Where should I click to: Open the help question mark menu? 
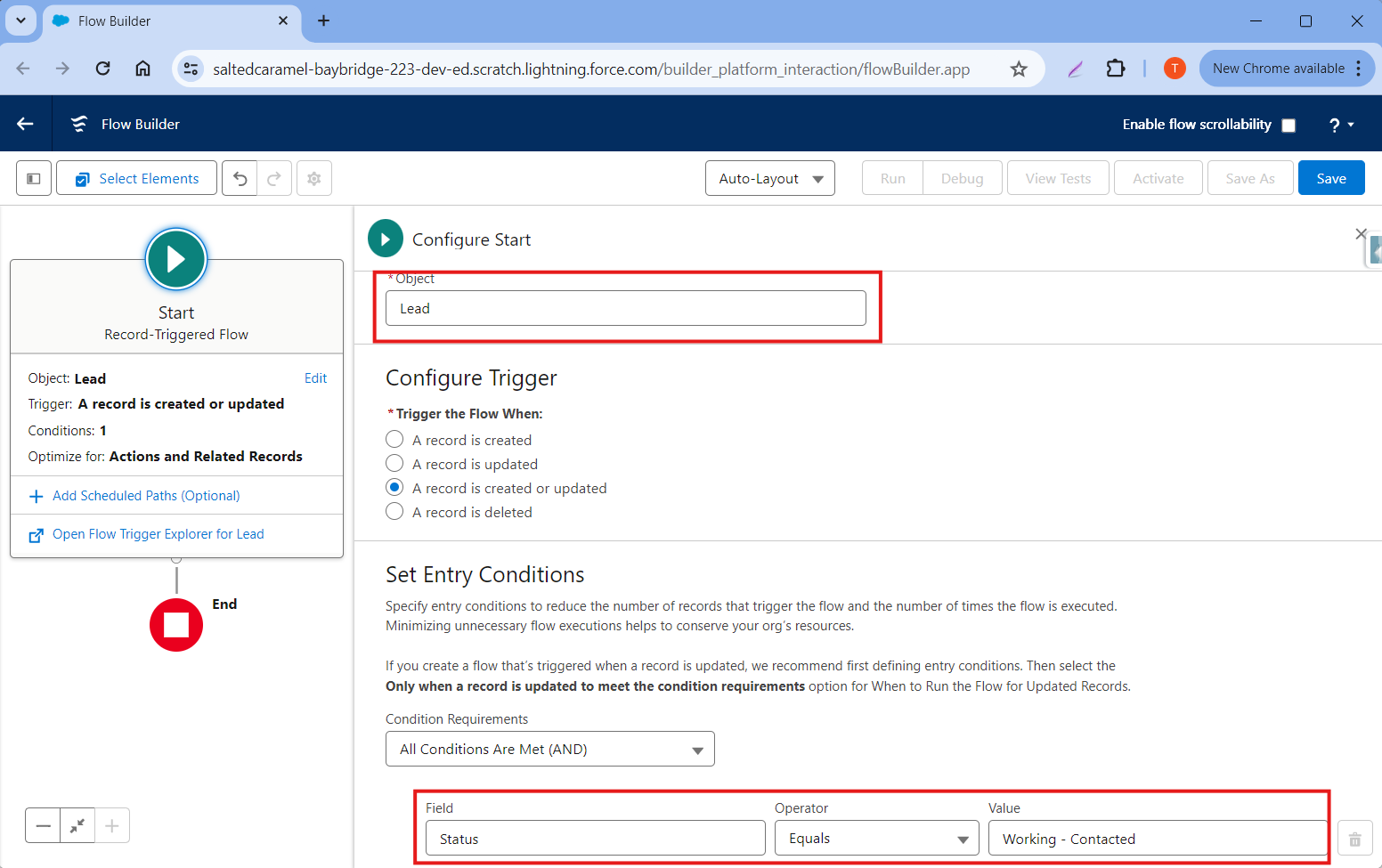click(1341, 125)
